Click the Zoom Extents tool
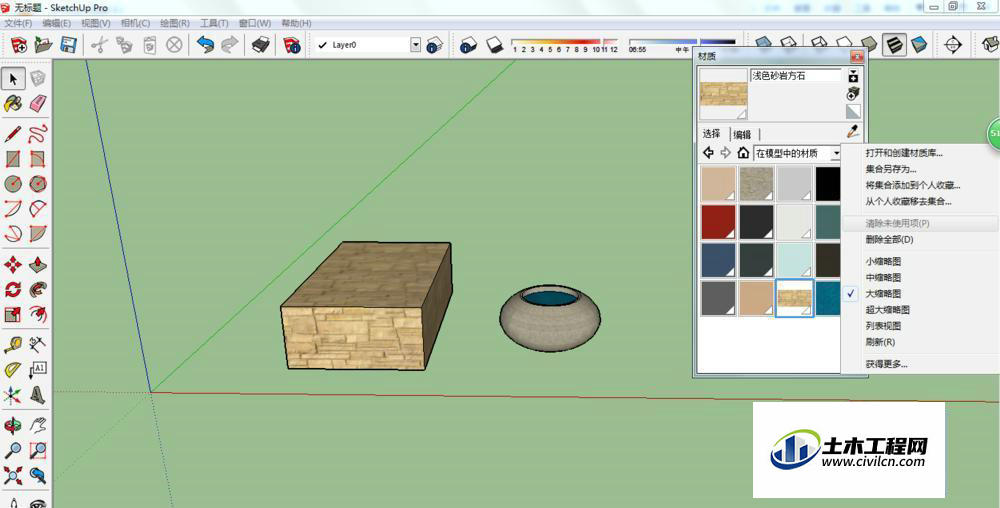Screen dimensions: 1000x508 (x=13, y=475)
